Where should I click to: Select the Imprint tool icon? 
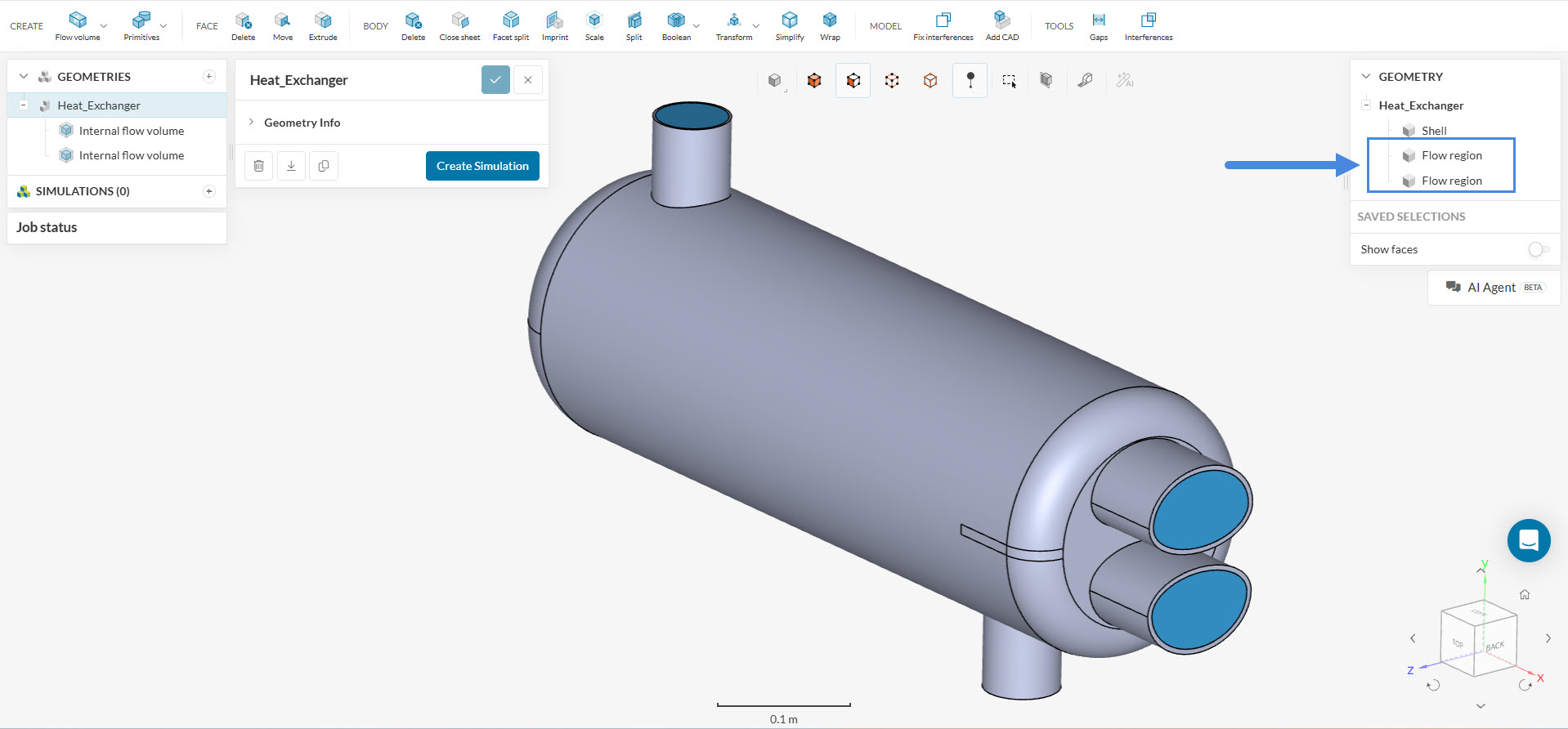click(x=554, y=20)
